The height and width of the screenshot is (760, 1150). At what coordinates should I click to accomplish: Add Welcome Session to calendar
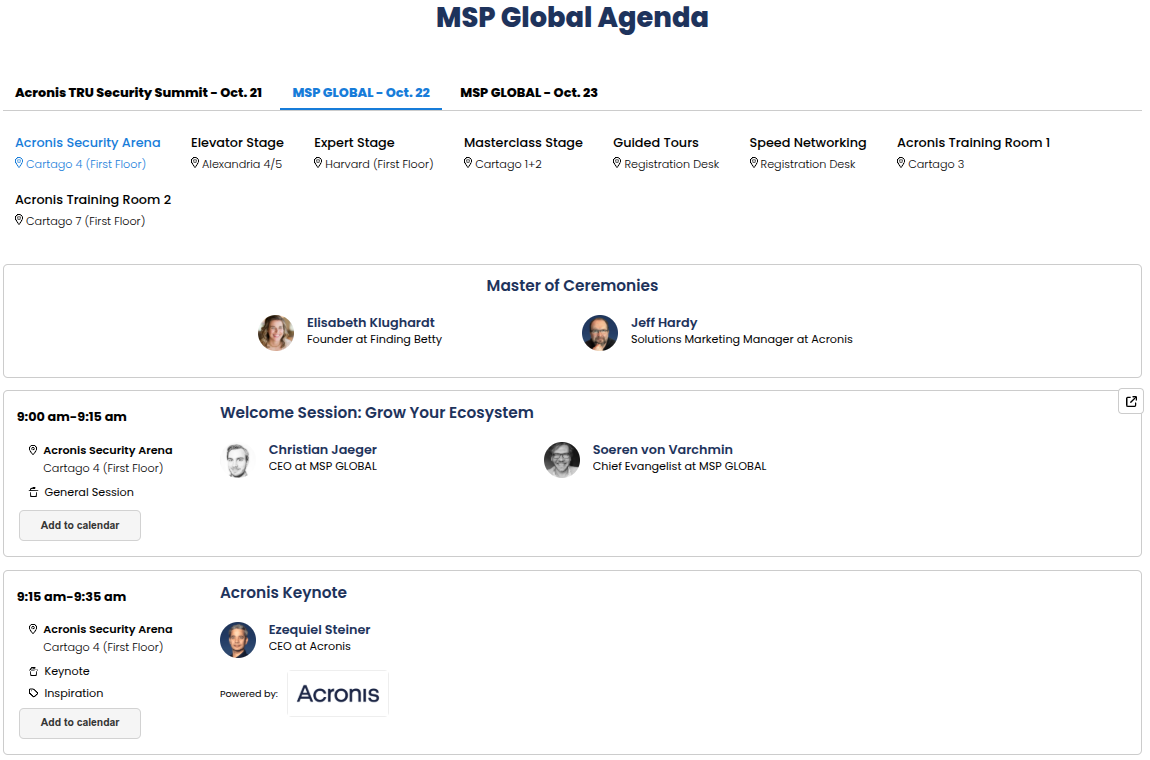[80, 526]
